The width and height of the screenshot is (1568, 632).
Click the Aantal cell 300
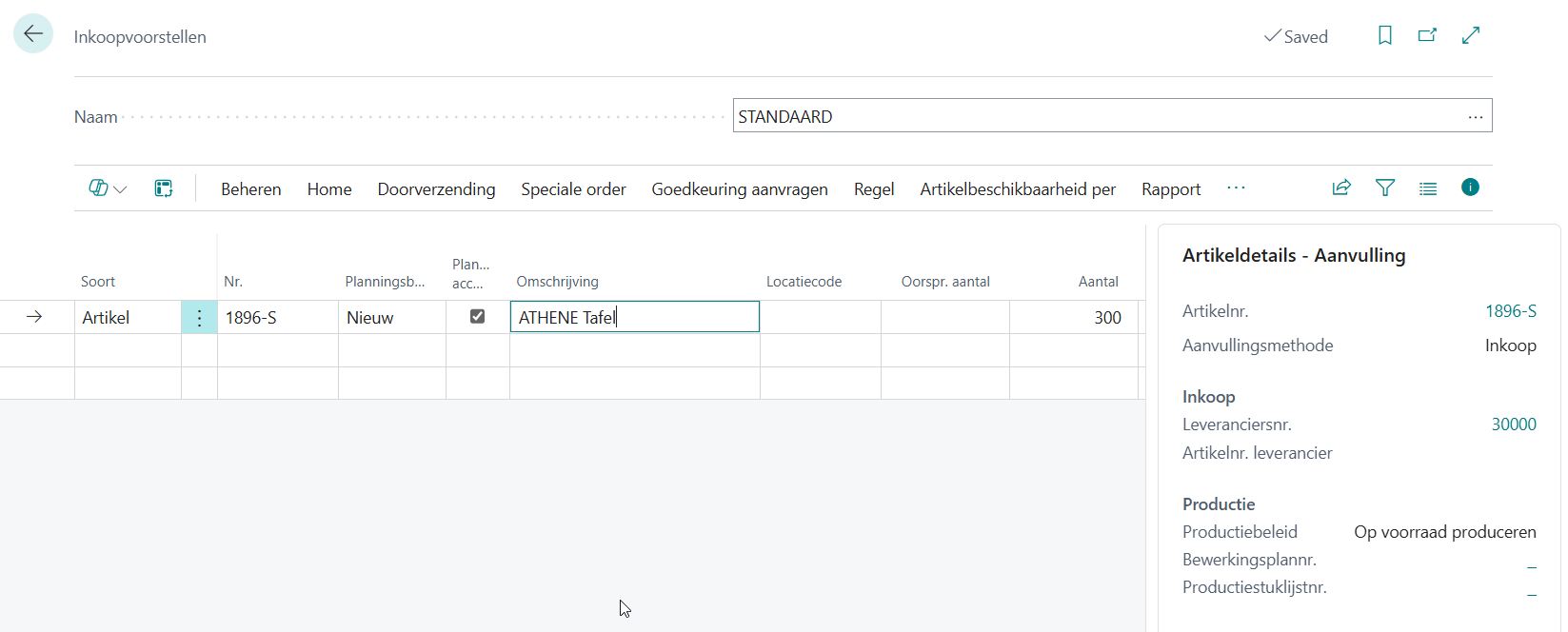(1074, 318)
